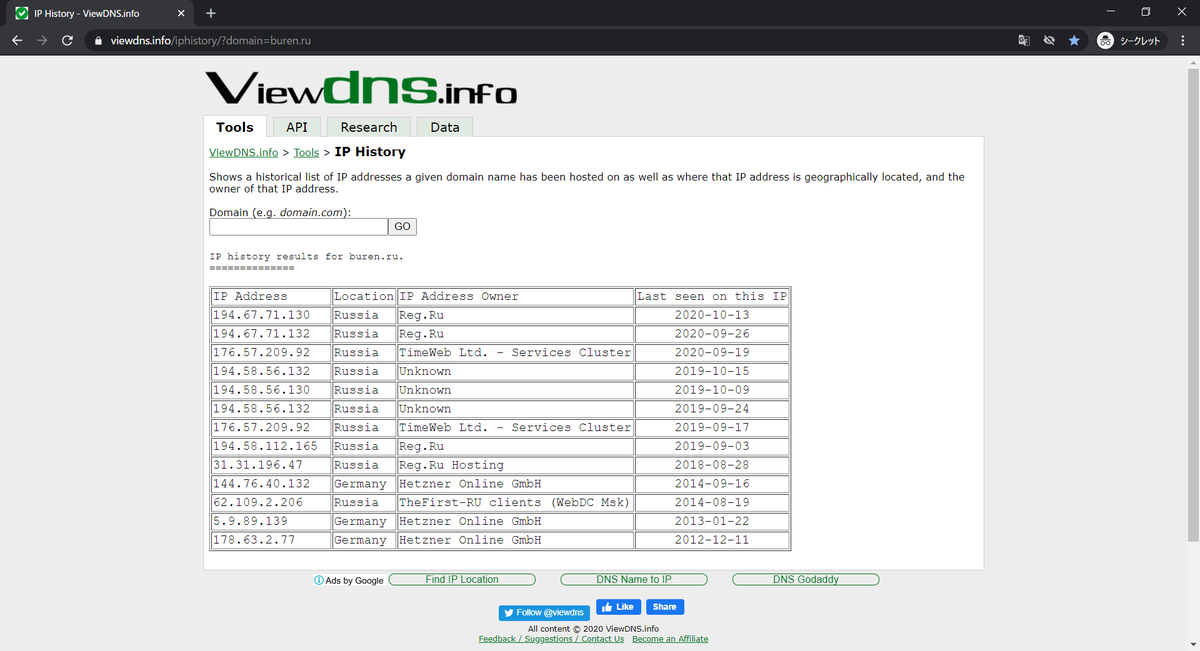Open the DNS Godaddy ad link
The height and width of the screenshot is (651, 1200).
click(806, 579)
